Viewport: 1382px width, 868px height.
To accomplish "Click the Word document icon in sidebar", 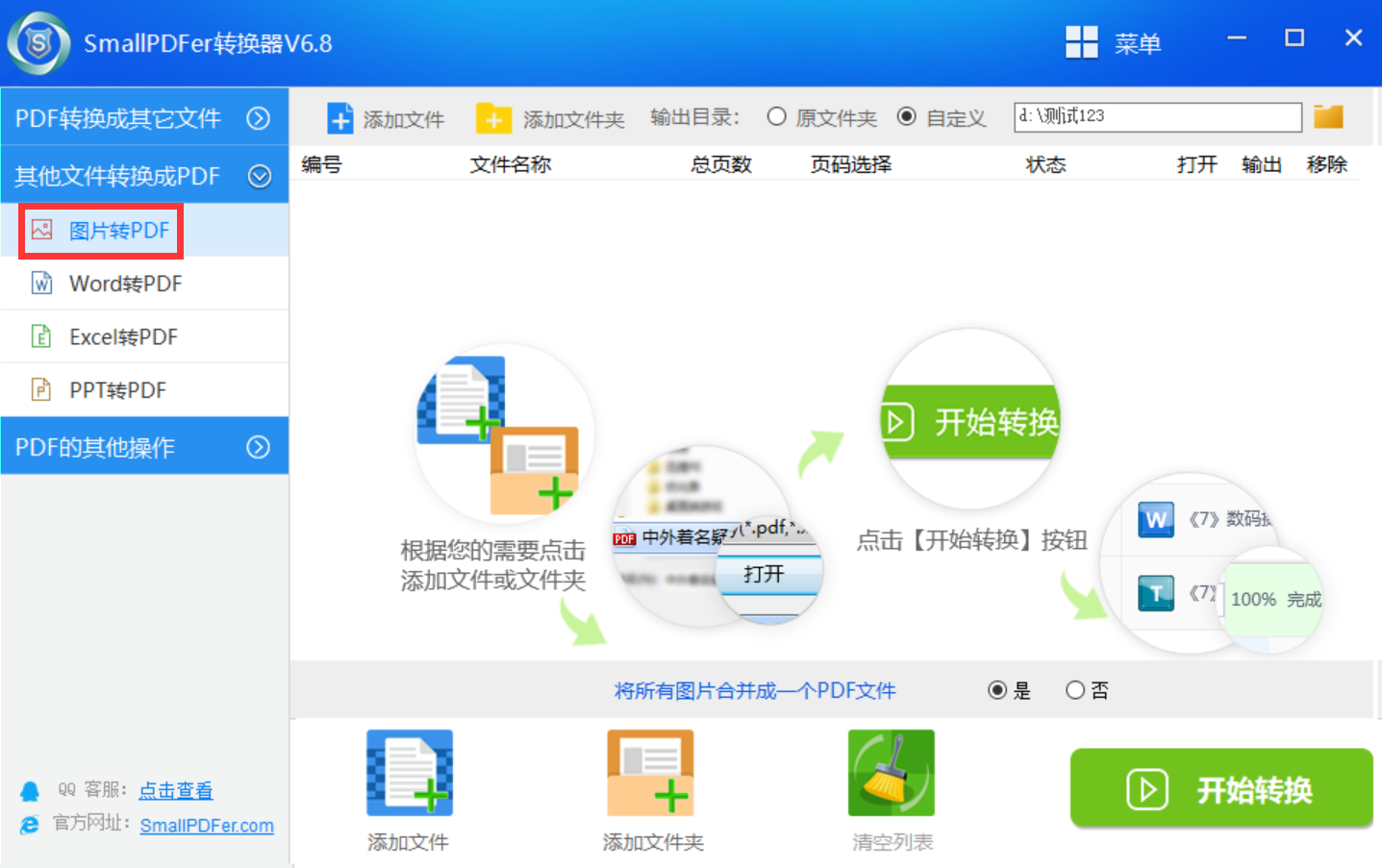I will pyautogui.click(x=41, y=283).
